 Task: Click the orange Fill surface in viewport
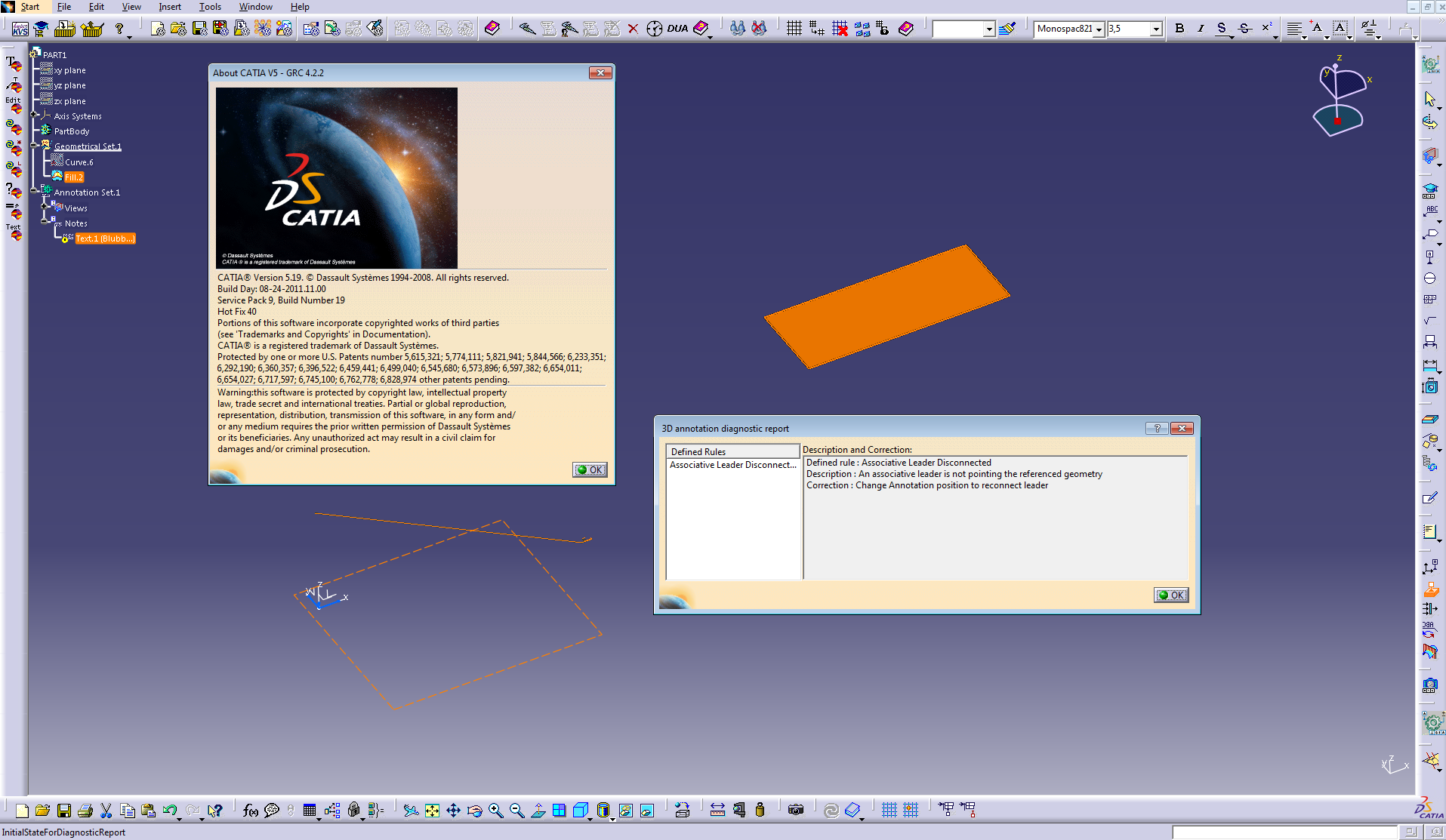pyautogui.click(x=887, y=306)
